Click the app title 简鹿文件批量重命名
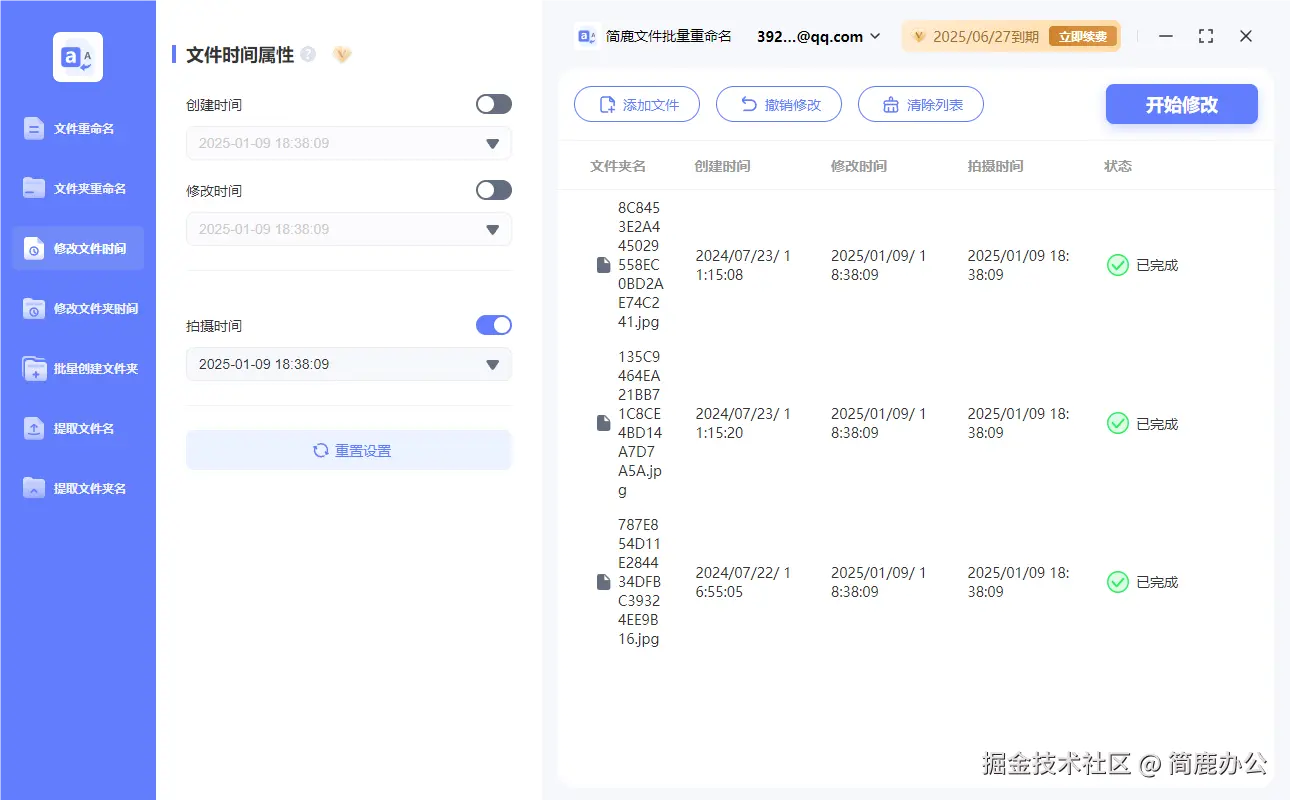1290x800 pixels. (x=668, y=36)
